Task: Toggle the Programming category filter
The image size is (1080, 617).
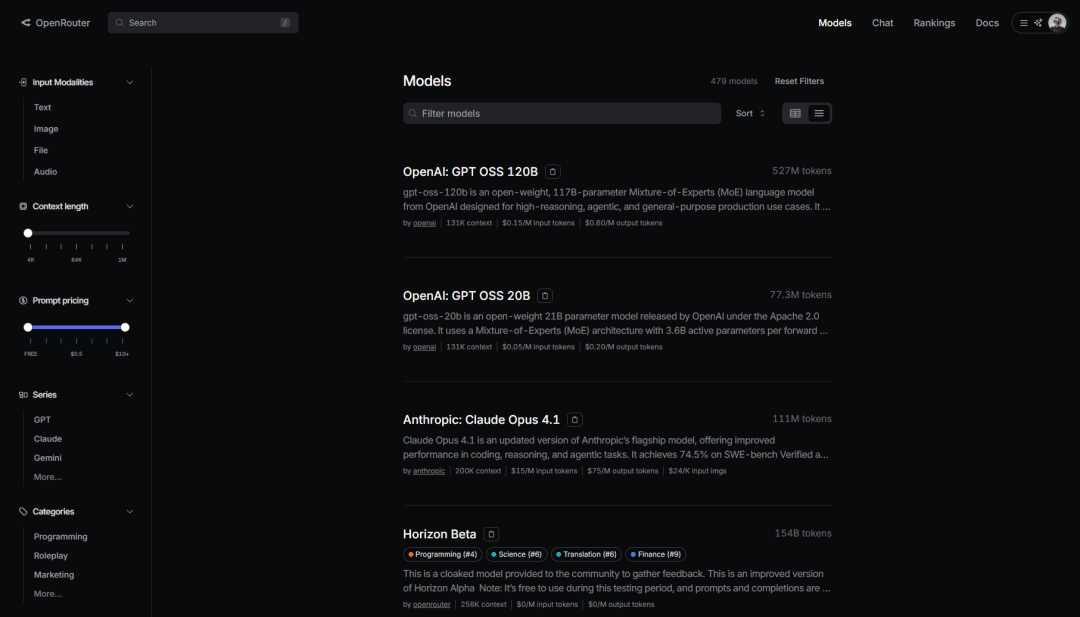Action: click(60, 536)
